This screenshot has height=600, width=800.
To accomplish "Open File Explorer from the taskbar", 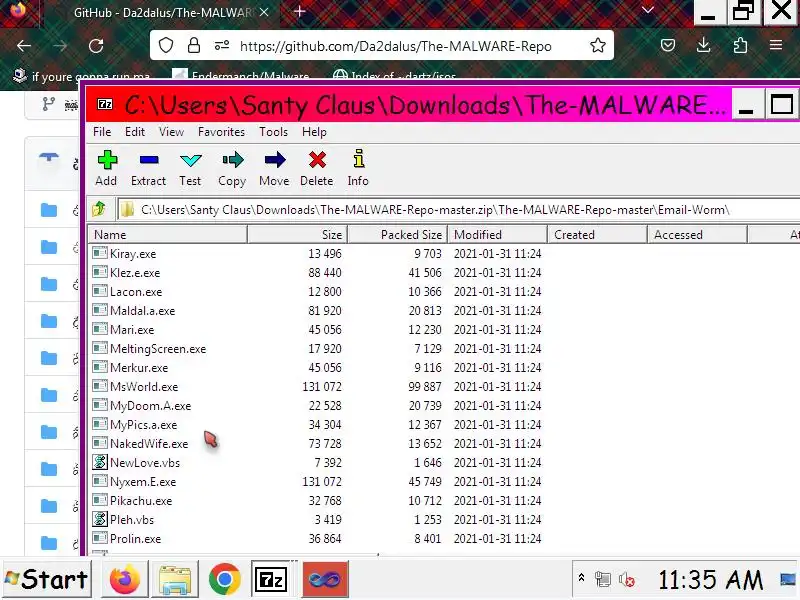I will [x=175, y=580].
